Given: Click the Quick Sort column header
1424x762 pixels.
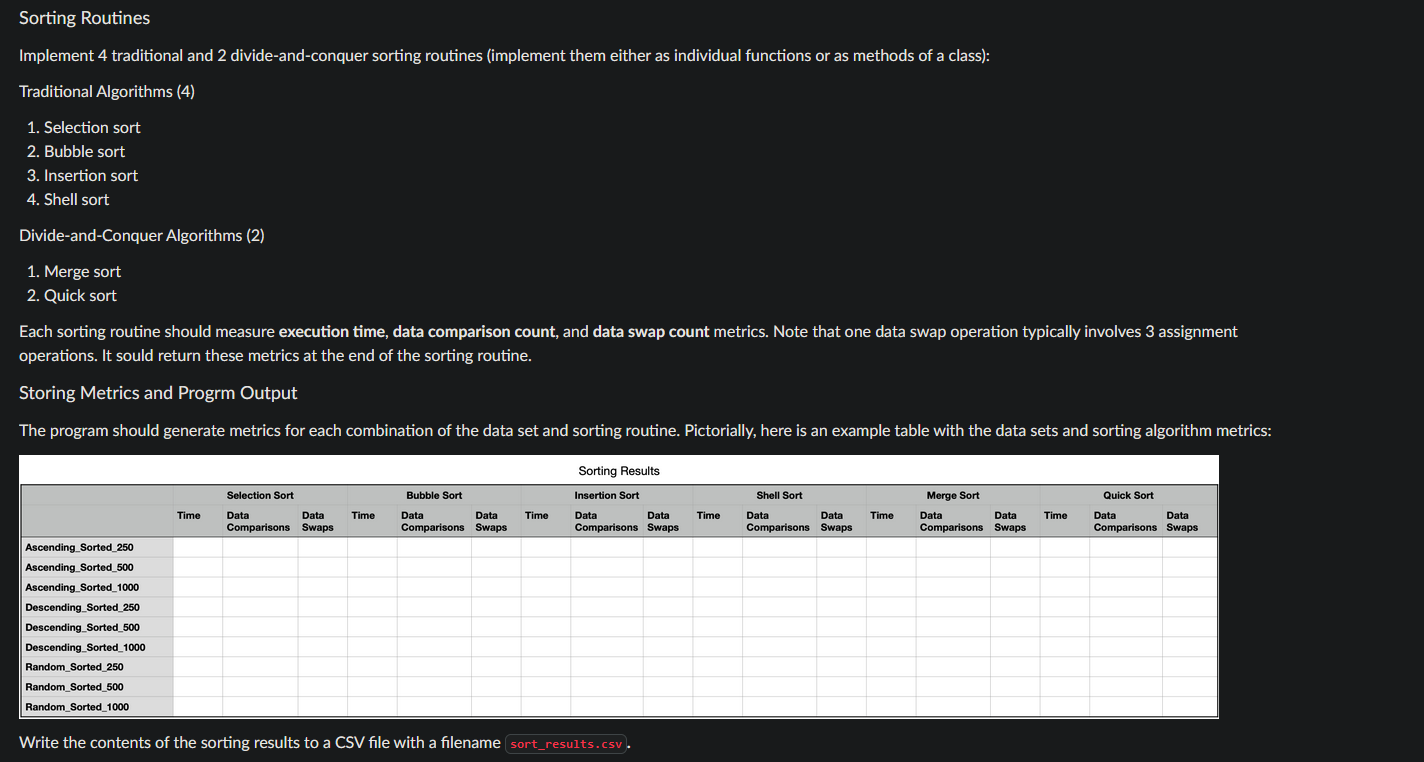Looking at the screenshot, I should (1128, 495).
